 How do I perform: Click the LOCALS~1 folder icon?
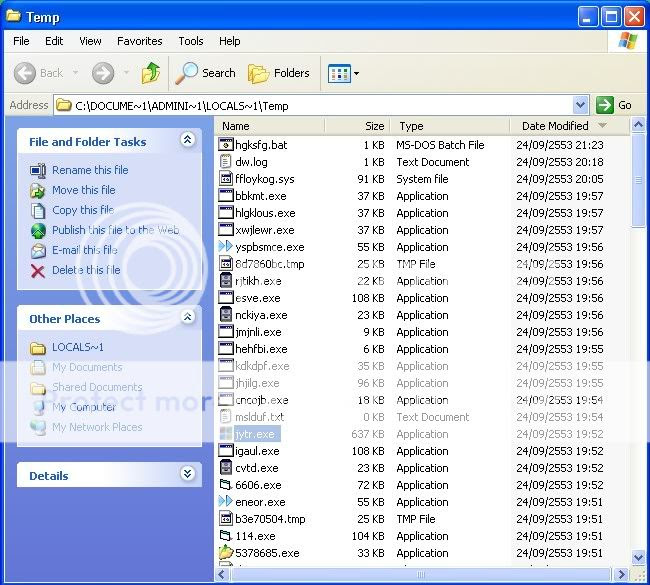click(x=38, y=348)
